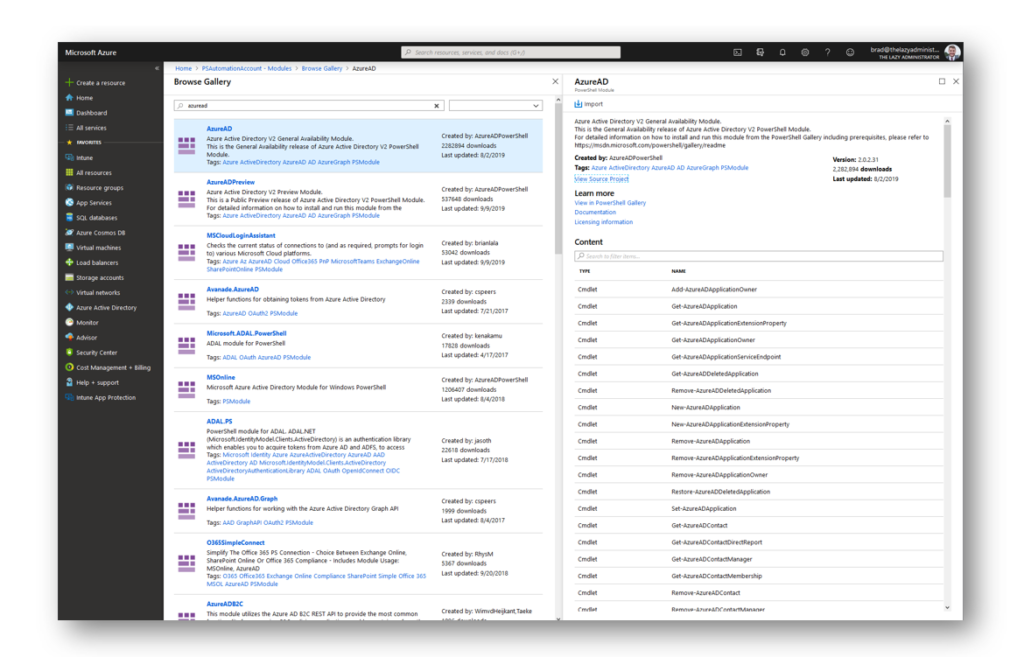Click the Browse Gallery list scrollbar
1024x657 pixels.
pyautogui.click(x=558, y=176)
